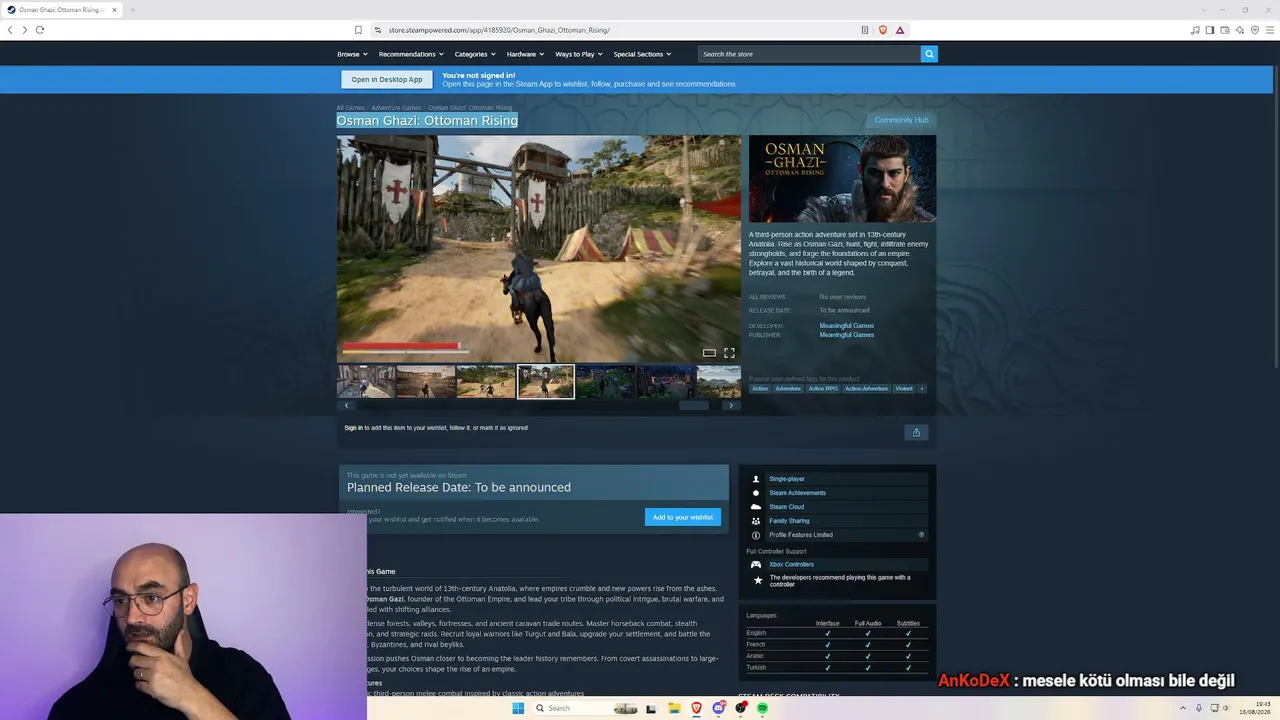Screen dimensions: 1280x720
Task: Click the browser address bar URL
Action: coord(499,30)
